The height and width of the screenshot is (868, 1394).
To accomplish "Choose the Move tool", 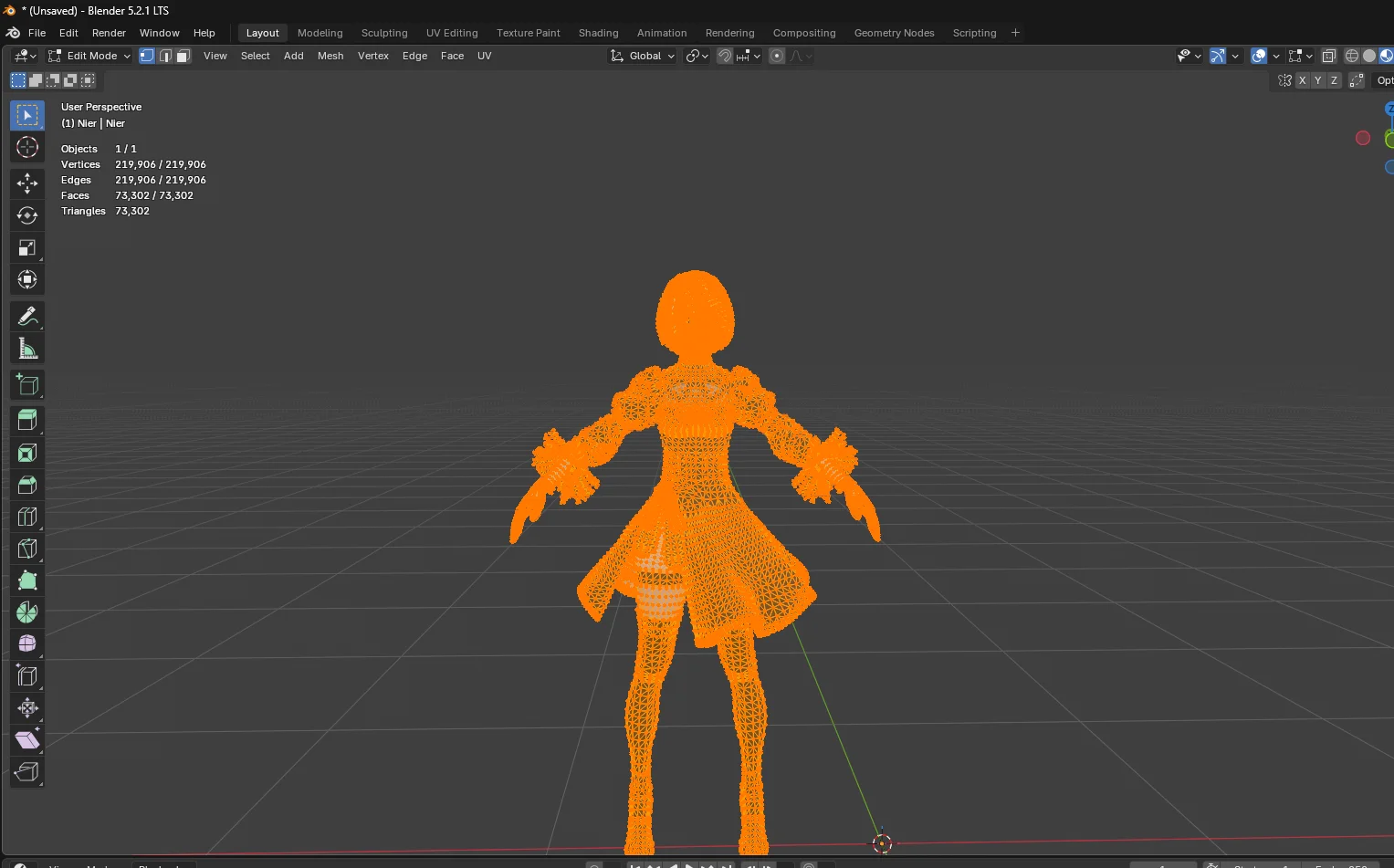I will 27,183.
